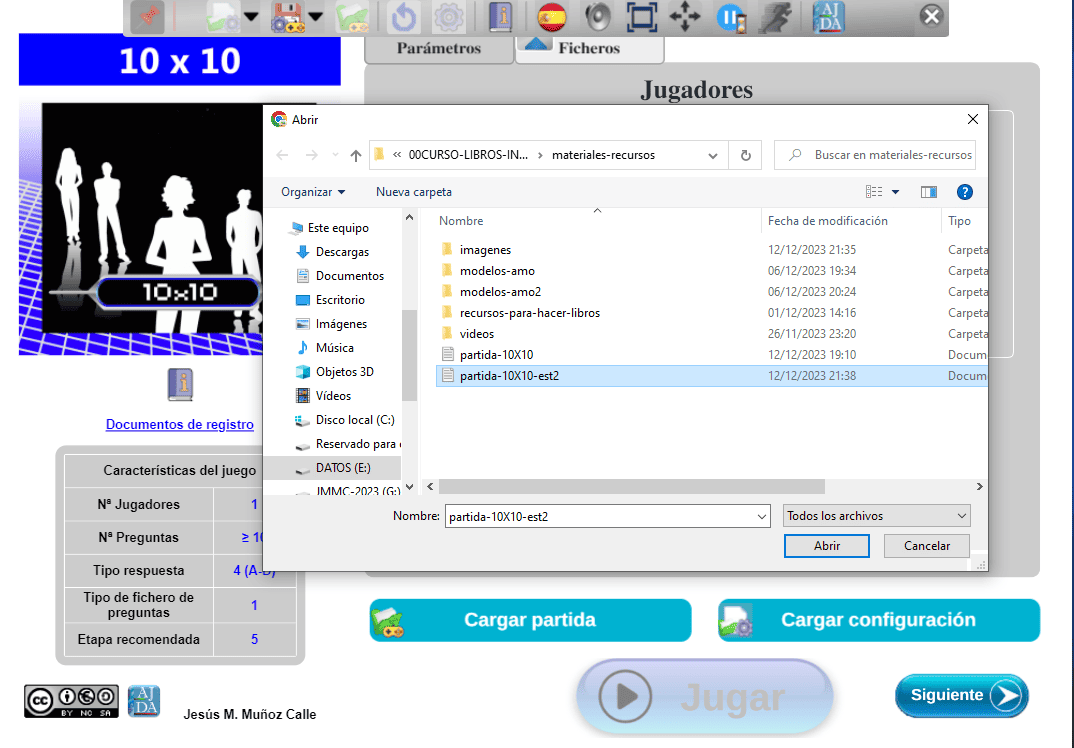Click the pin icon in top toolbar
This screenshot has width=1074, height=748.
(146, 17)
